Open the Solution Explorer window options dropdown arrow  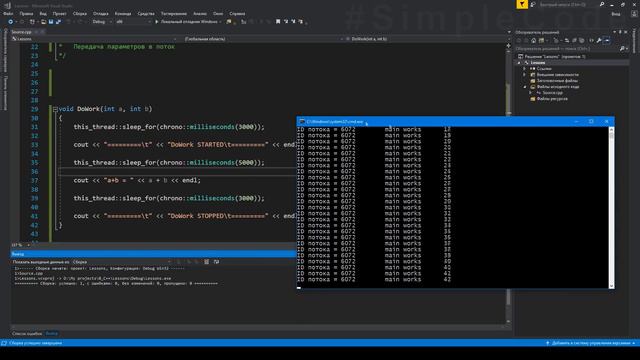pos(615,32)
